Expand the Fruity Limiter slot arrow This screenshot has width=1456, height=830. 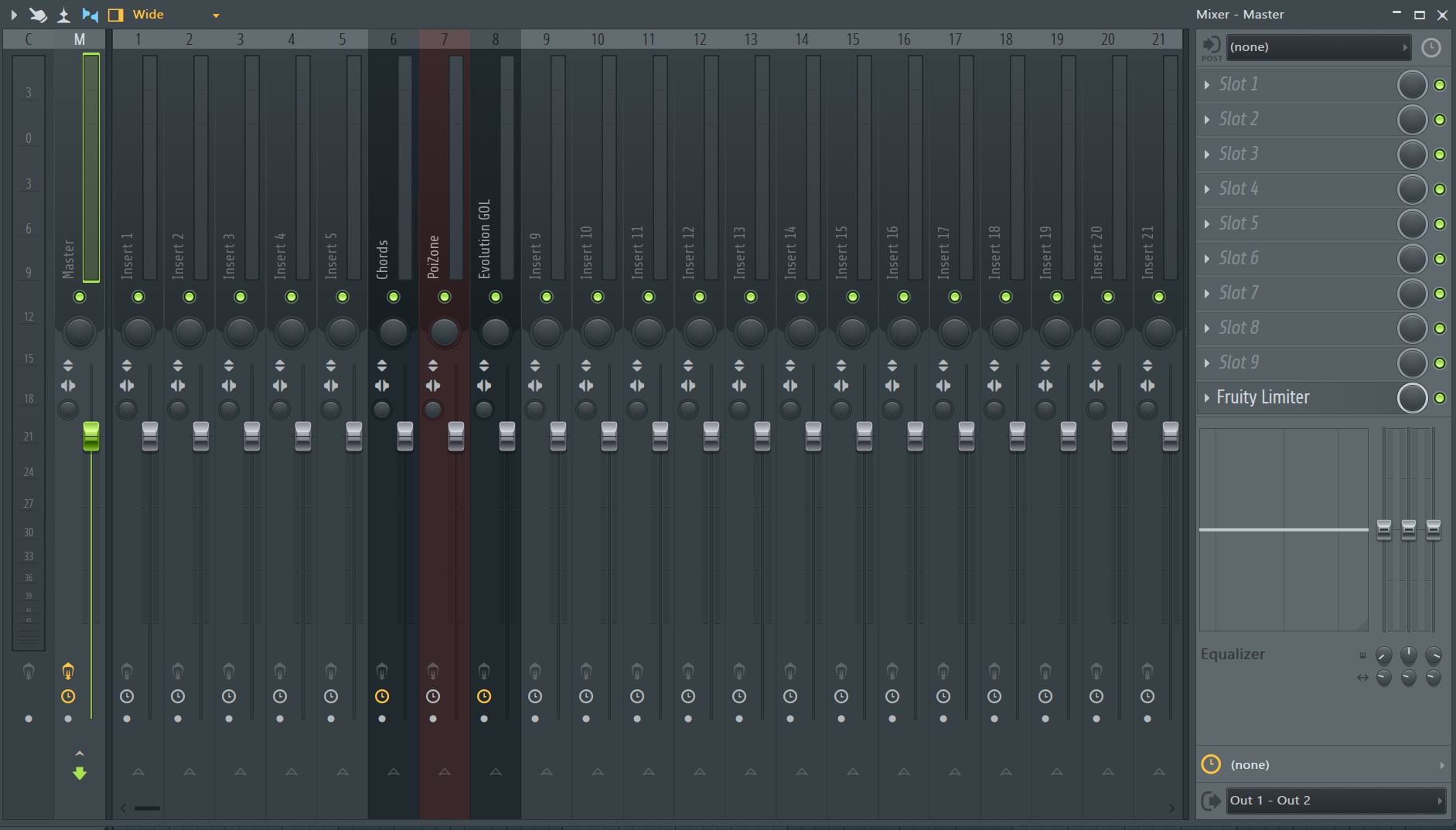[1207, 398]
